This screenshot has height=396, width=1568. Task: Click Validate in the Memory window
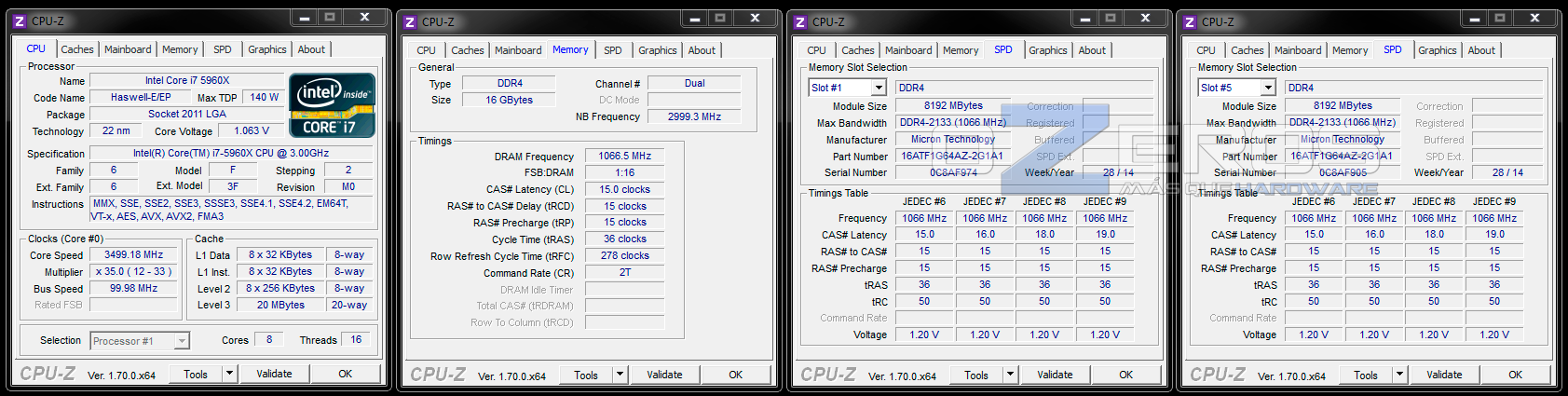tap(664, 375)
